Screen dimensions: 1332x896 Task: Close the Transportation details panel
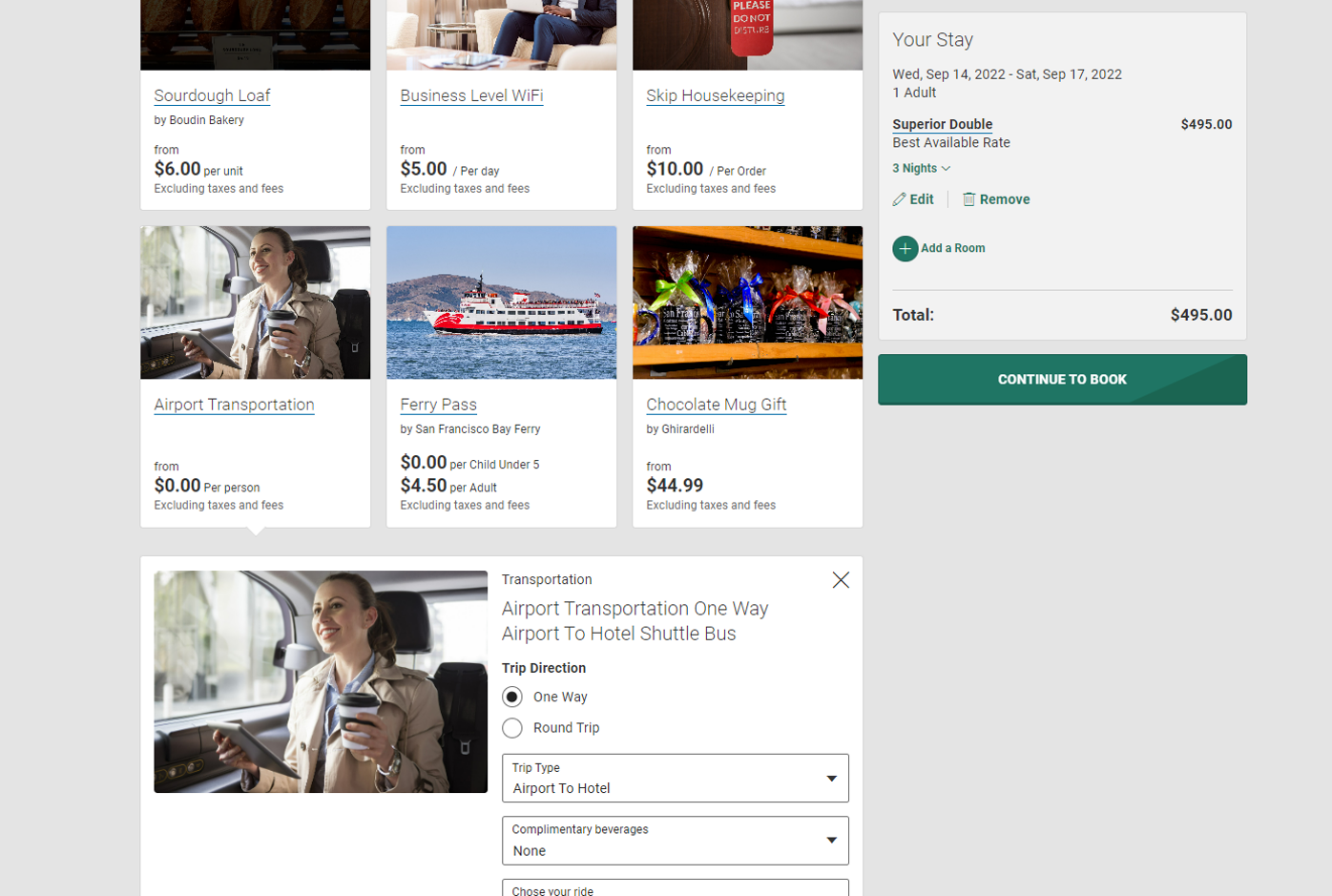click(841, 580)
